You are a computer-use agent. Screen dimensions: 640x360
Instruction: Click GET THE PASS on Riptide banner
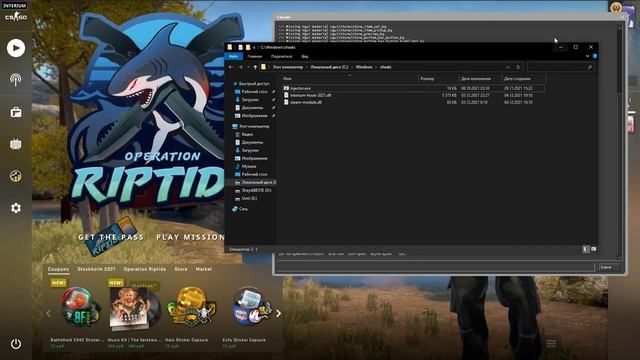click(111, 237)
